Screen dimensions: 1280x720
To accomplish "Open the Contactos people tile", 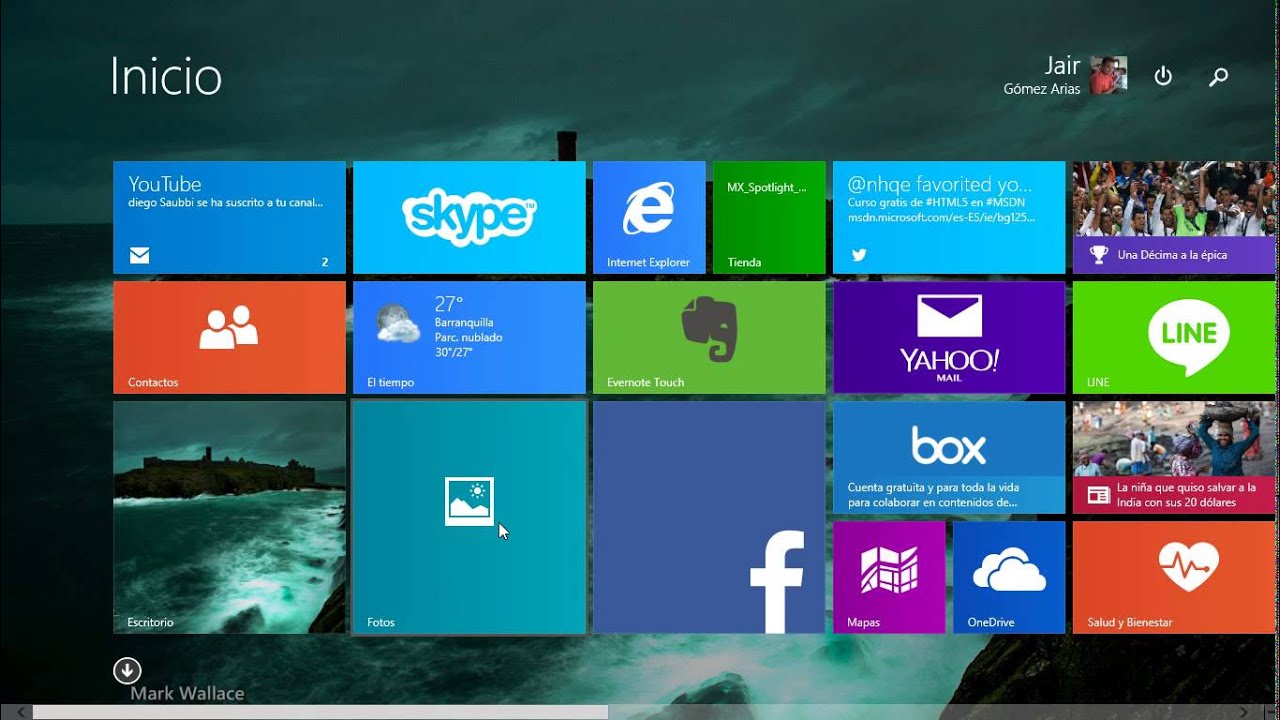I will (x=229, y=337).
